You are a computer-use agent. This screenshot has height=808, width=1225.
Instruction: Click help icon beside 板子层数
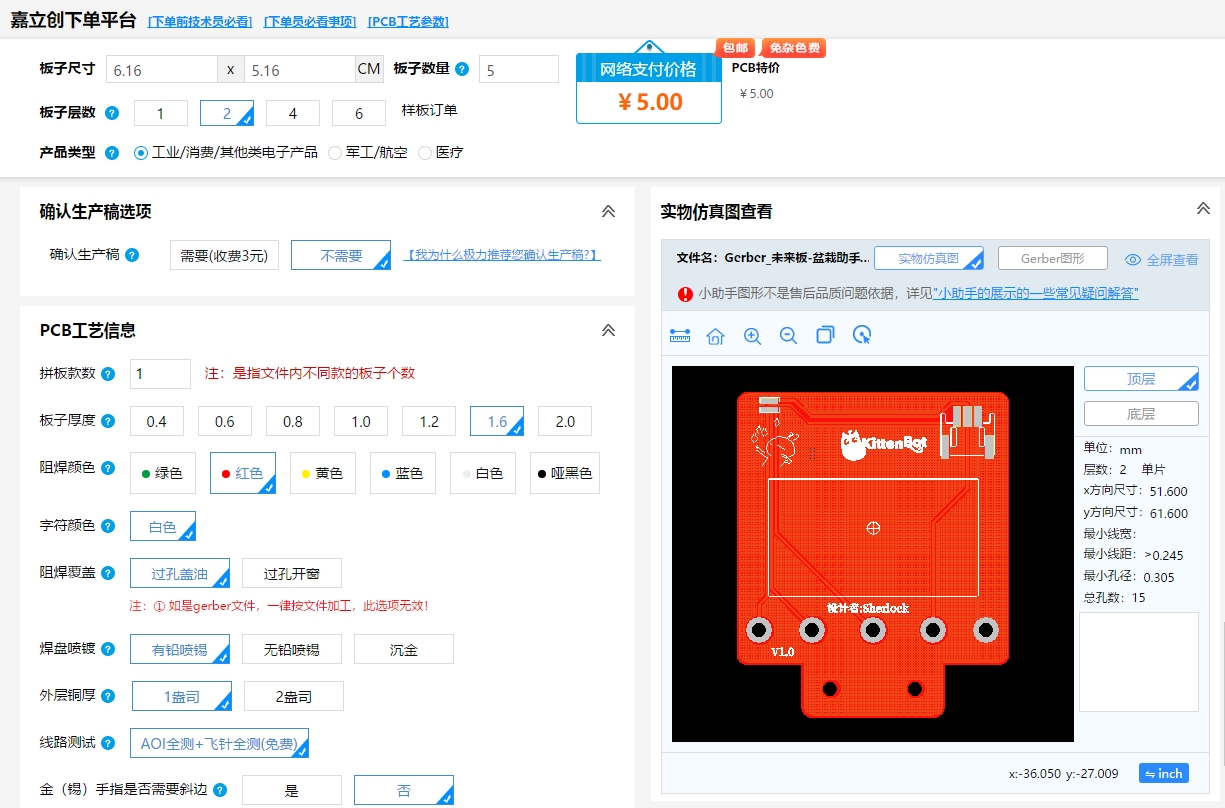[112, 113]
